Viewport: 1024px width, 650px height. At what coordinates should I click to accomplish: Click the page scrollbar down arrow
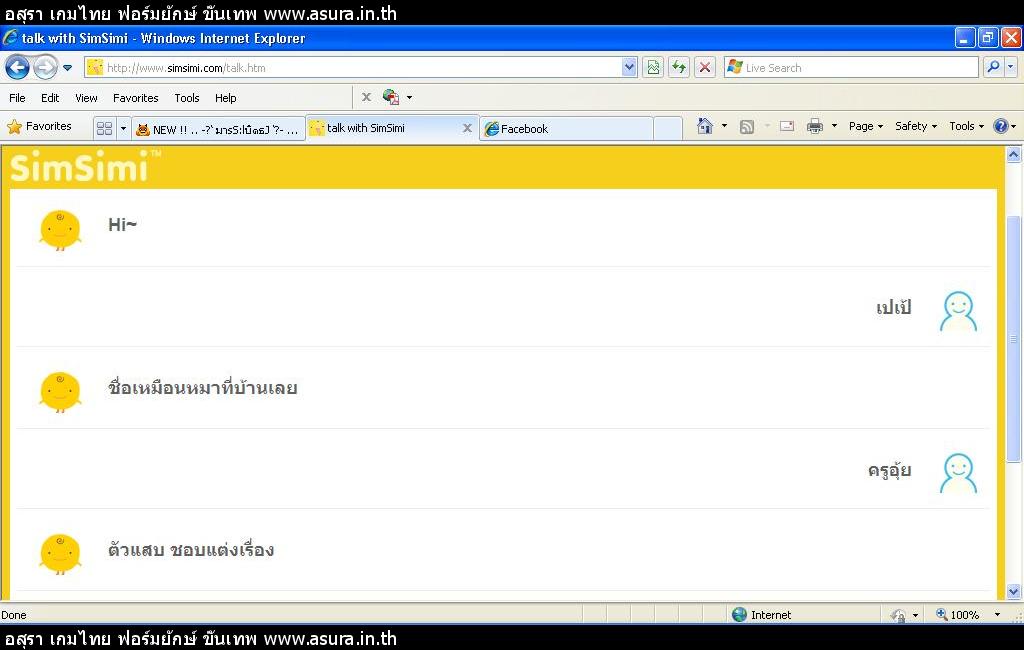click(1014, 591)
